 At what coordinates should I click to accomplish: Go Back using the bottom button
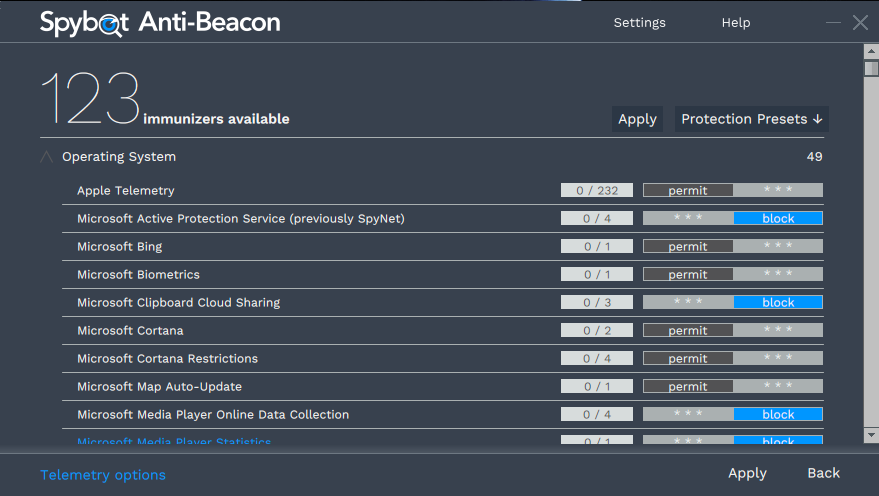tap(823, 473)
